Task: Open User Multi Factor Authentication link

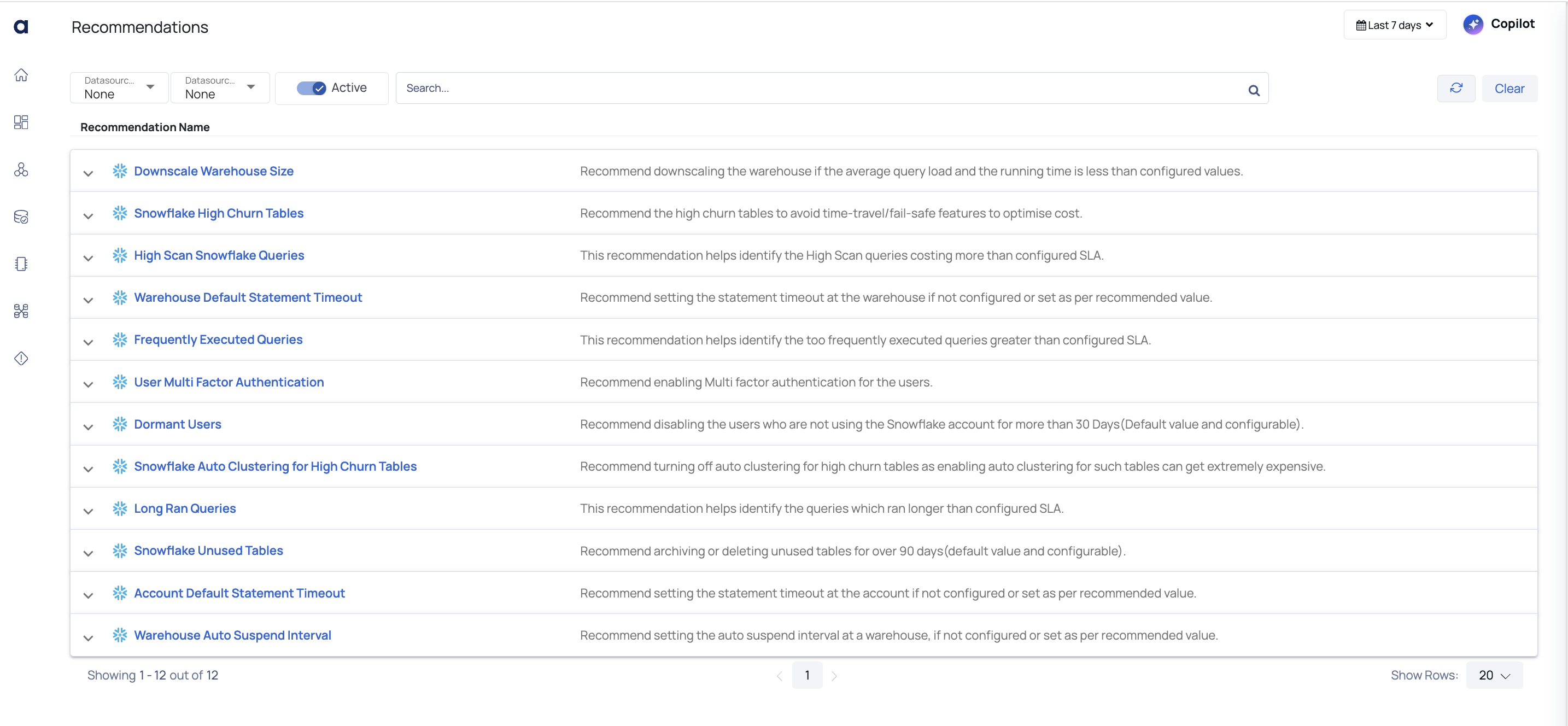Action: (229, 382)
